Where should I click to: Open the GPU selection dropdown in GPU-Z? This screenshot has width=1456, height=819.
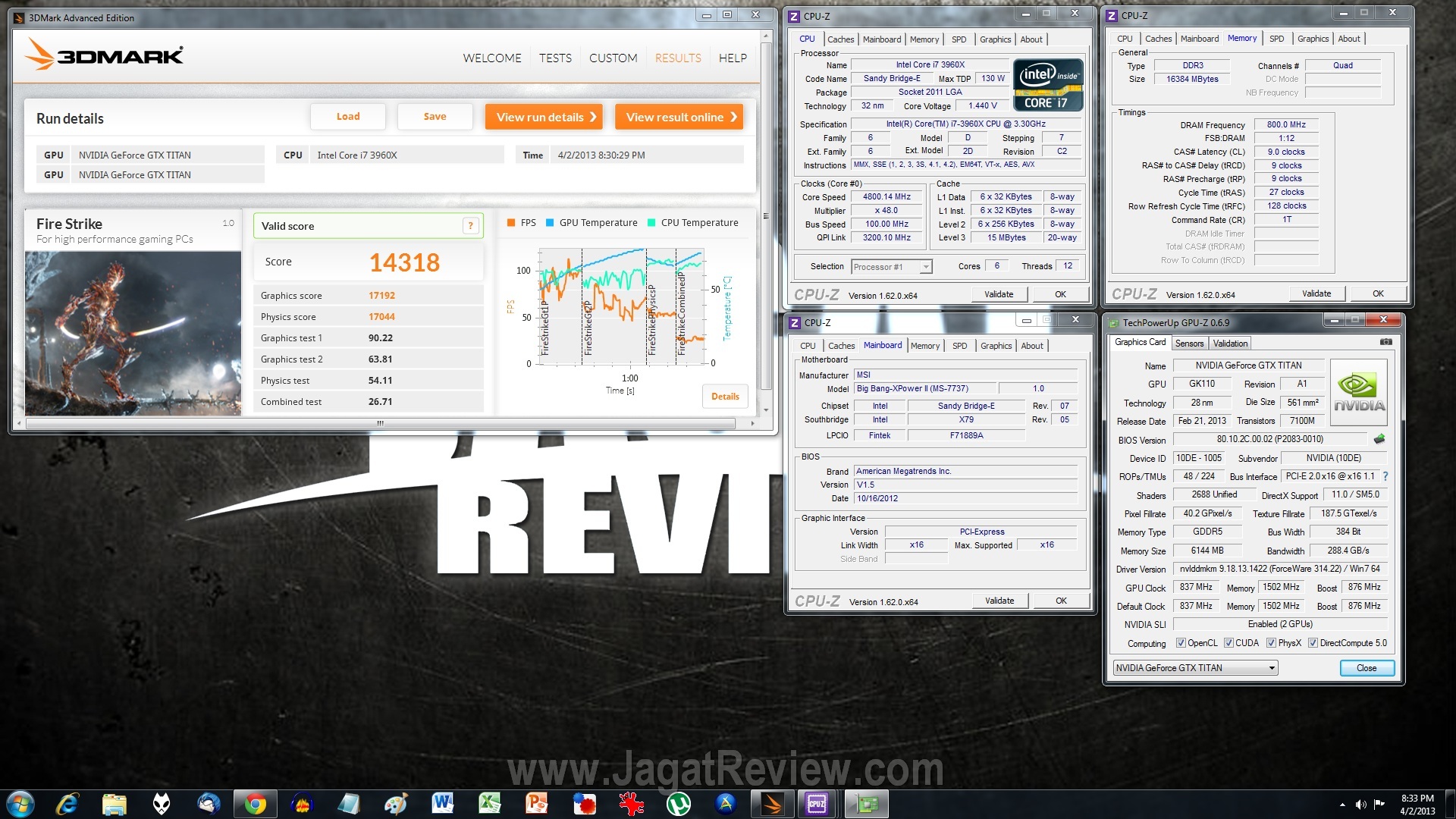1272,668
